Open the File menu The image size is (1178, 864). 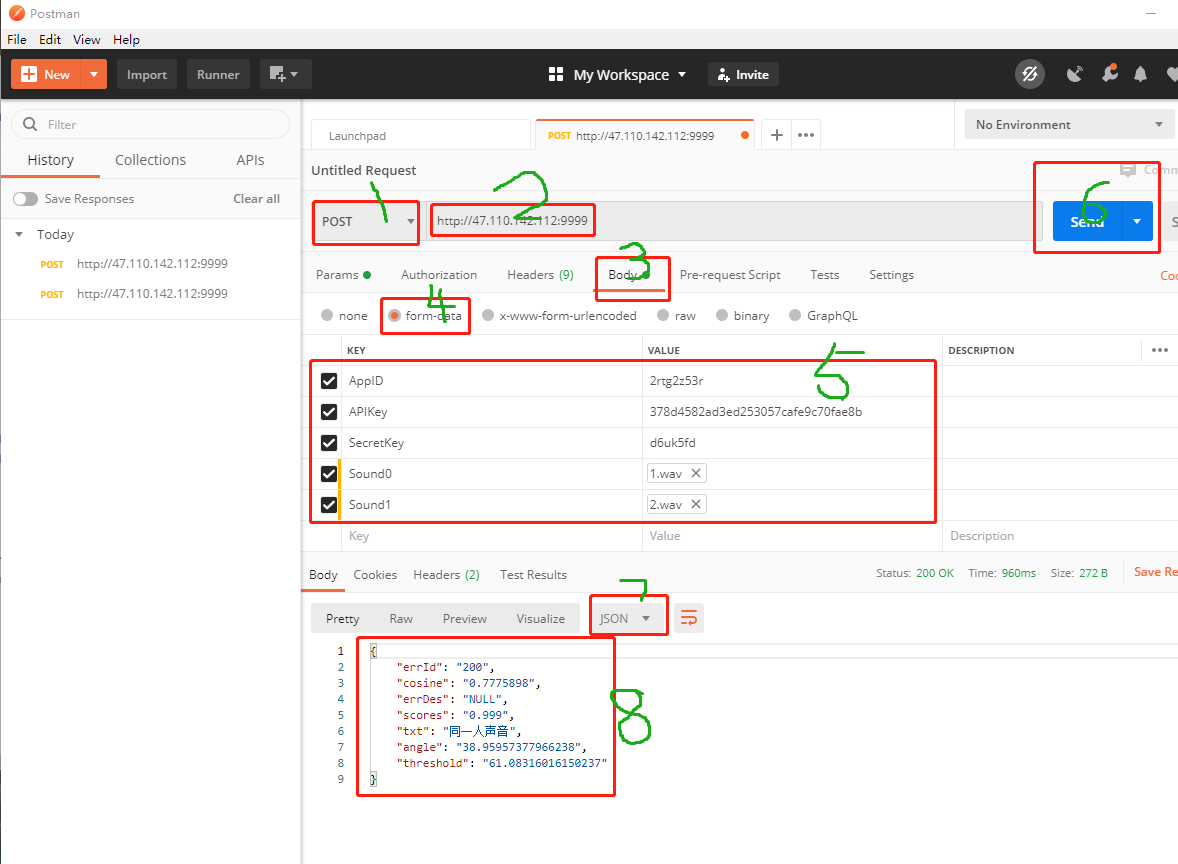pyautogui.click(x=17, y=40)
